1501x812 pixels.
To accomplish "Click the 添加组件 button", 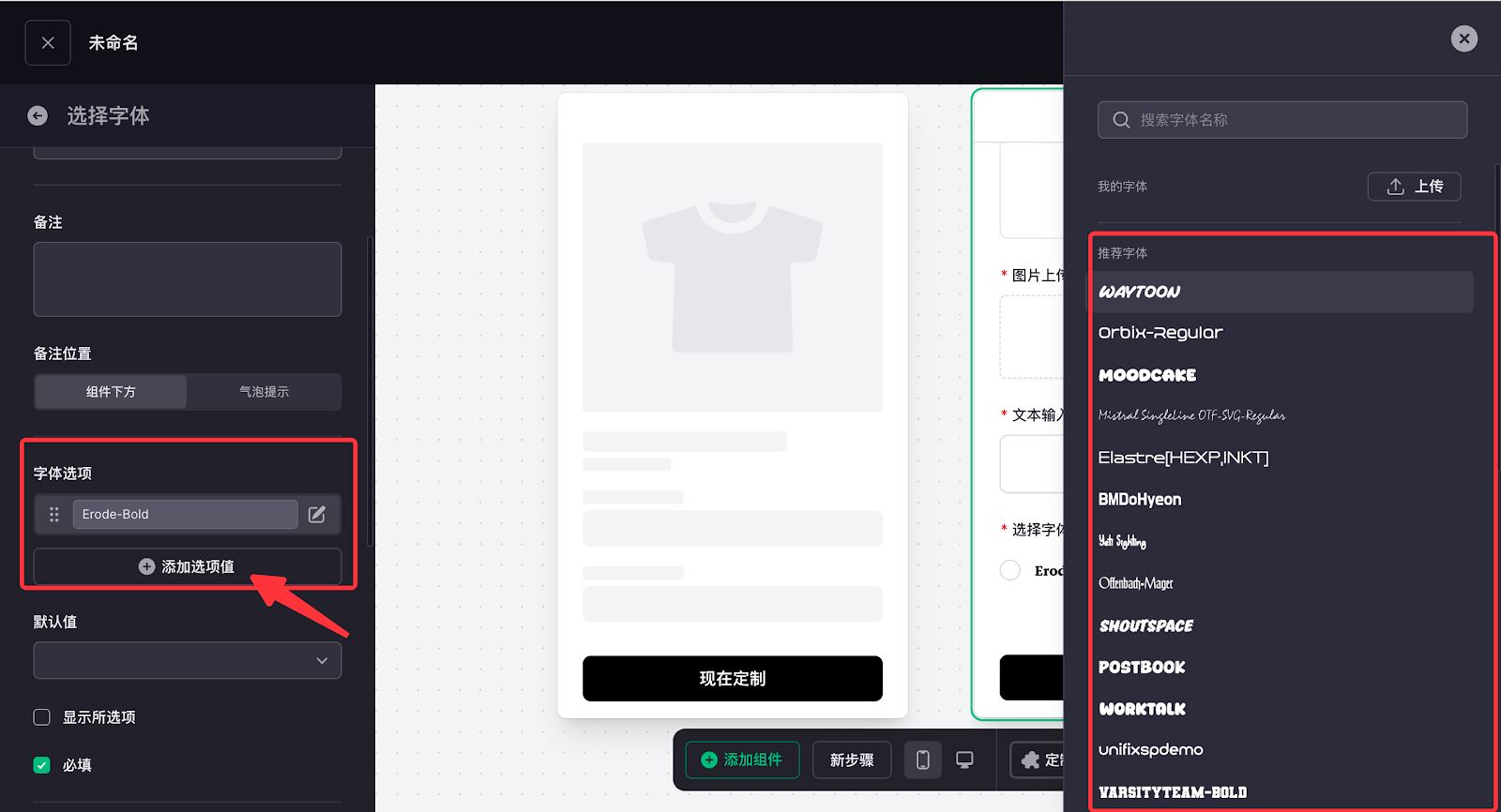I will point(742,759).
